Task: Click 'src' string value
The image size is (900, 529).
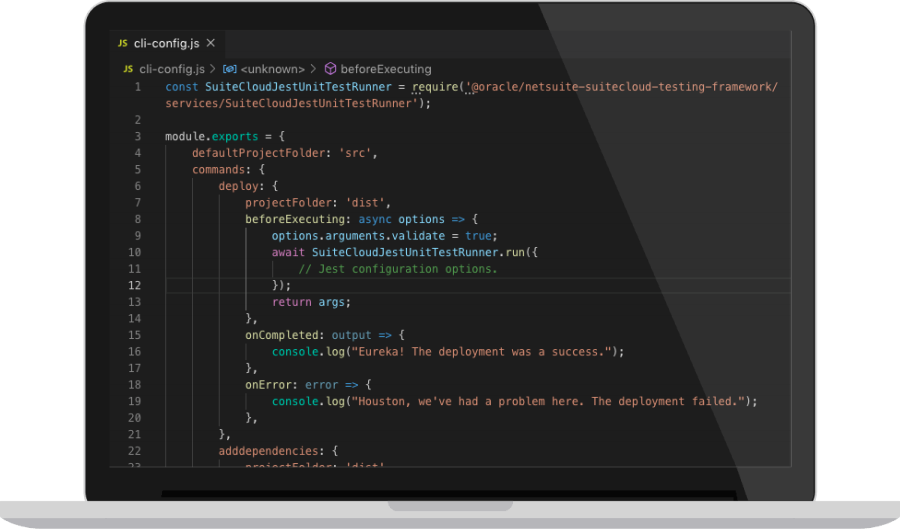Action: point(355,153)
